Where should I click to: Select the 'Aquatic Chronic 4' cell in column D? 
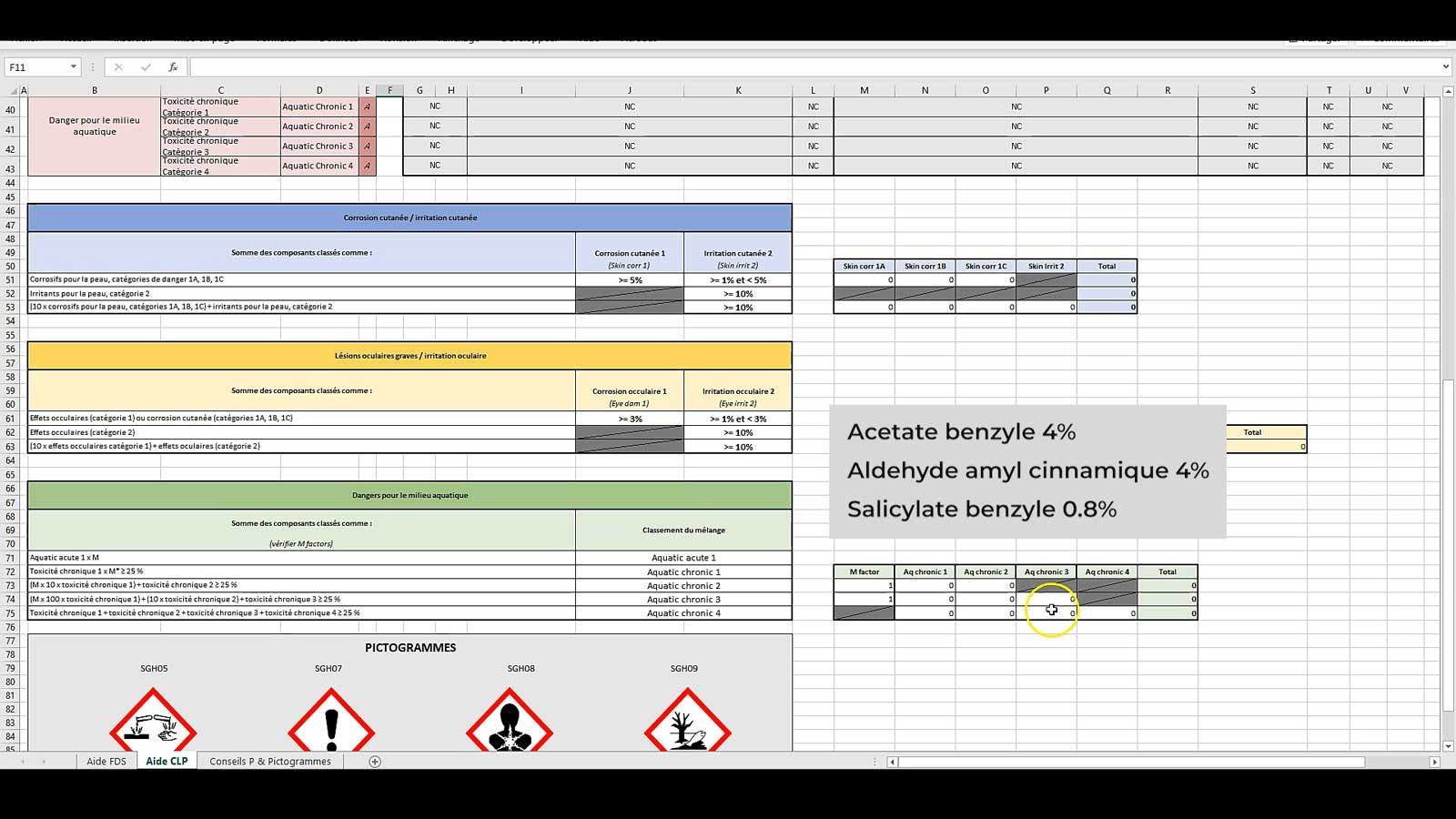(319, 166)
